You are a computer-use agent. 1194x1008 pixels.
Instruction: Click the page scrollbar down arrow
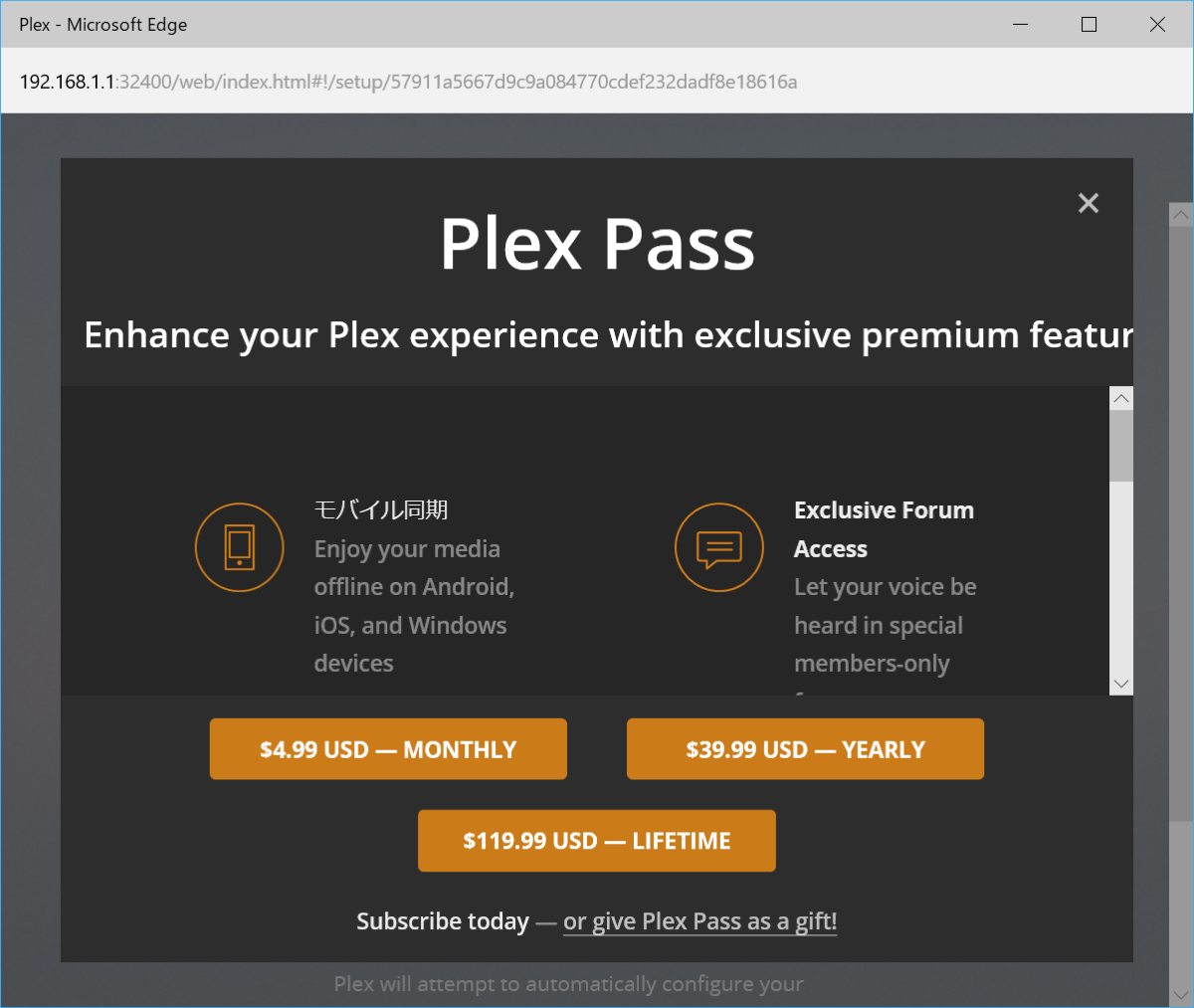pyautogui.click(x=1181, y=994)
